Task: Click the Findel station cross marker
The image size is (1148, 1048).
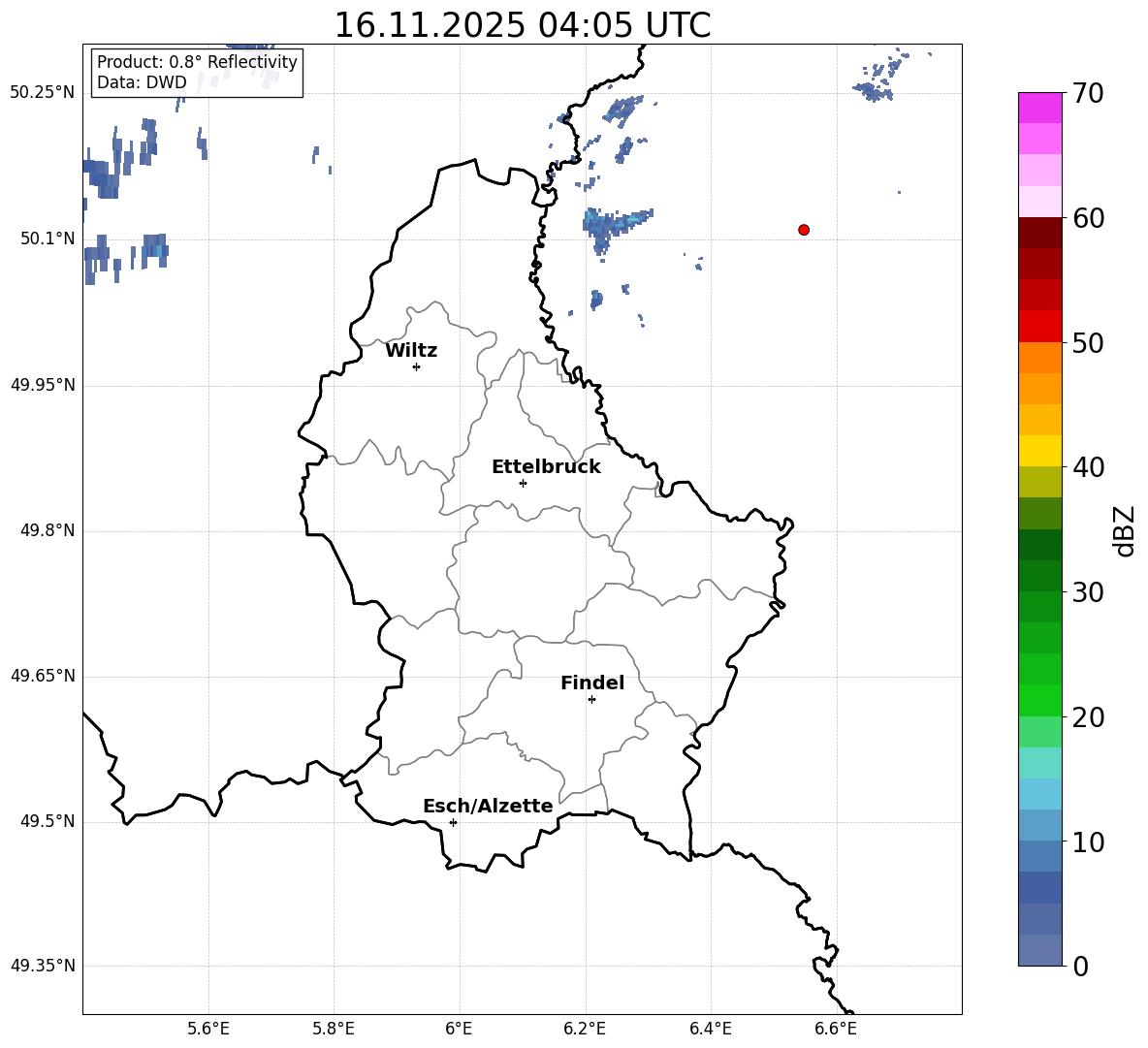Action: (x=591, y=700)
